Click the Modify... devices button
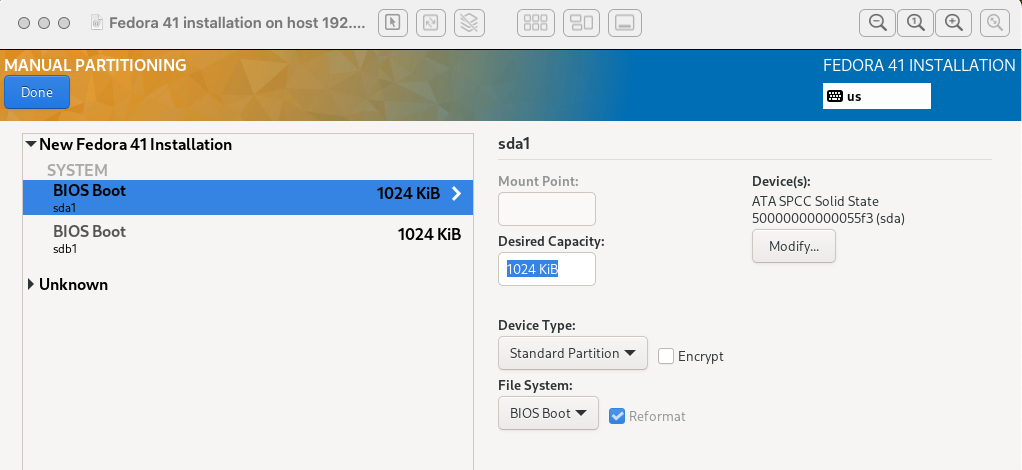Viewport: 1022px width, 470px height. coord(793,246)
